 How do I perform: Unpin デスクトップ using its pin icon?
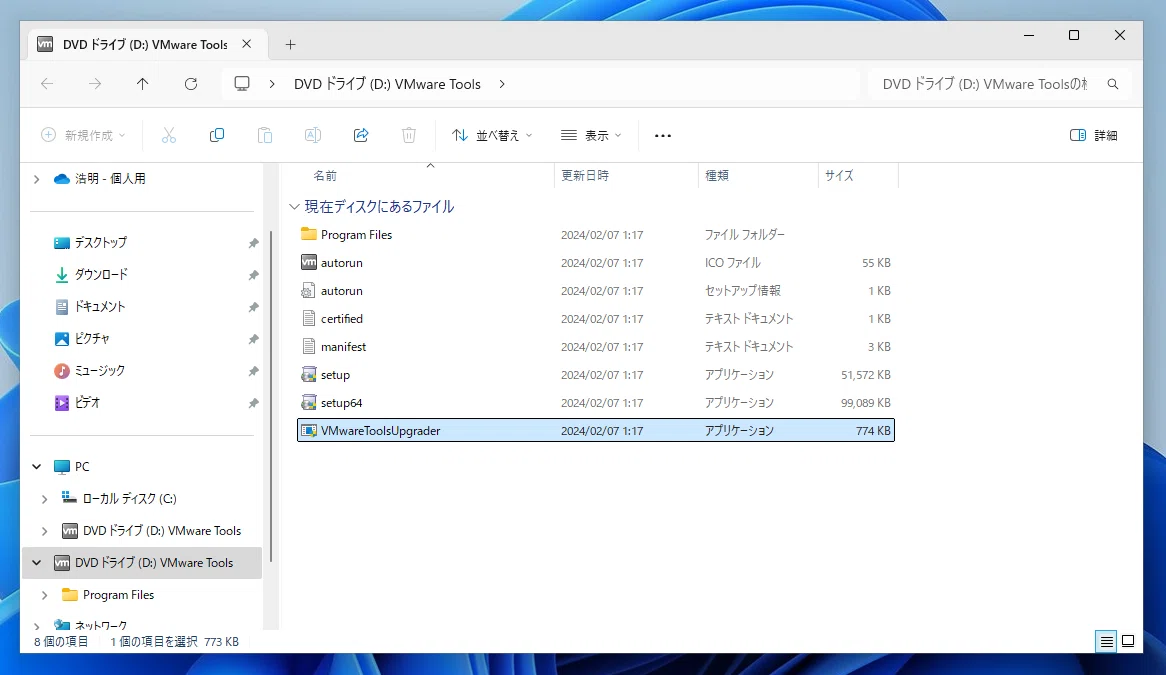[x=253, y=243]
